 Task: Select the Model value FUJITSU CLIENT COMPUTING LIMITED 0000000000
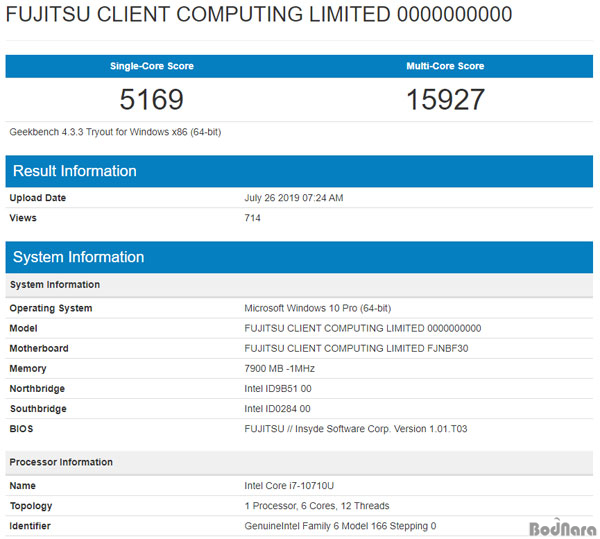363,328
